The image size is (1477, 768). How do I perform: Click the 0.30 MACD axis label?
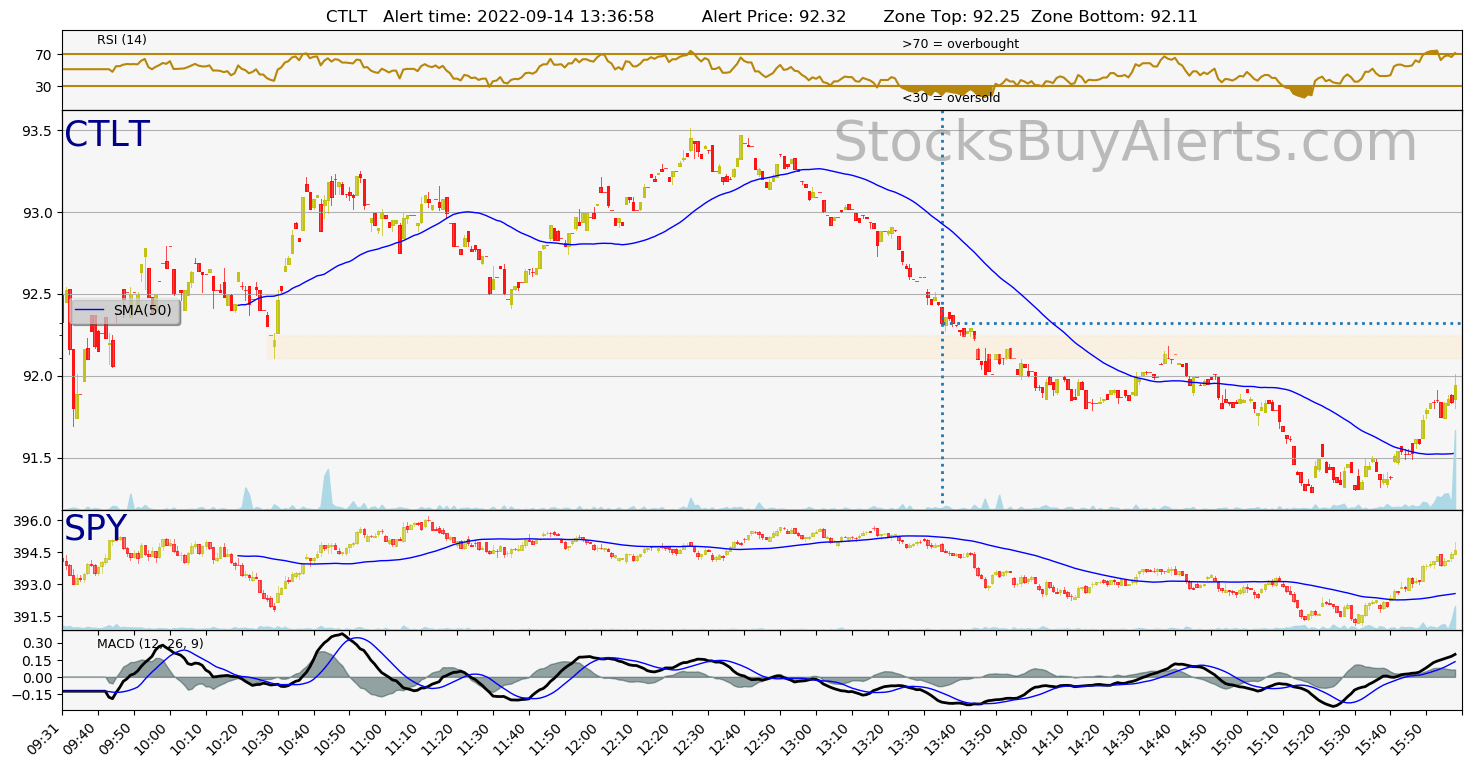click(39, 643)
